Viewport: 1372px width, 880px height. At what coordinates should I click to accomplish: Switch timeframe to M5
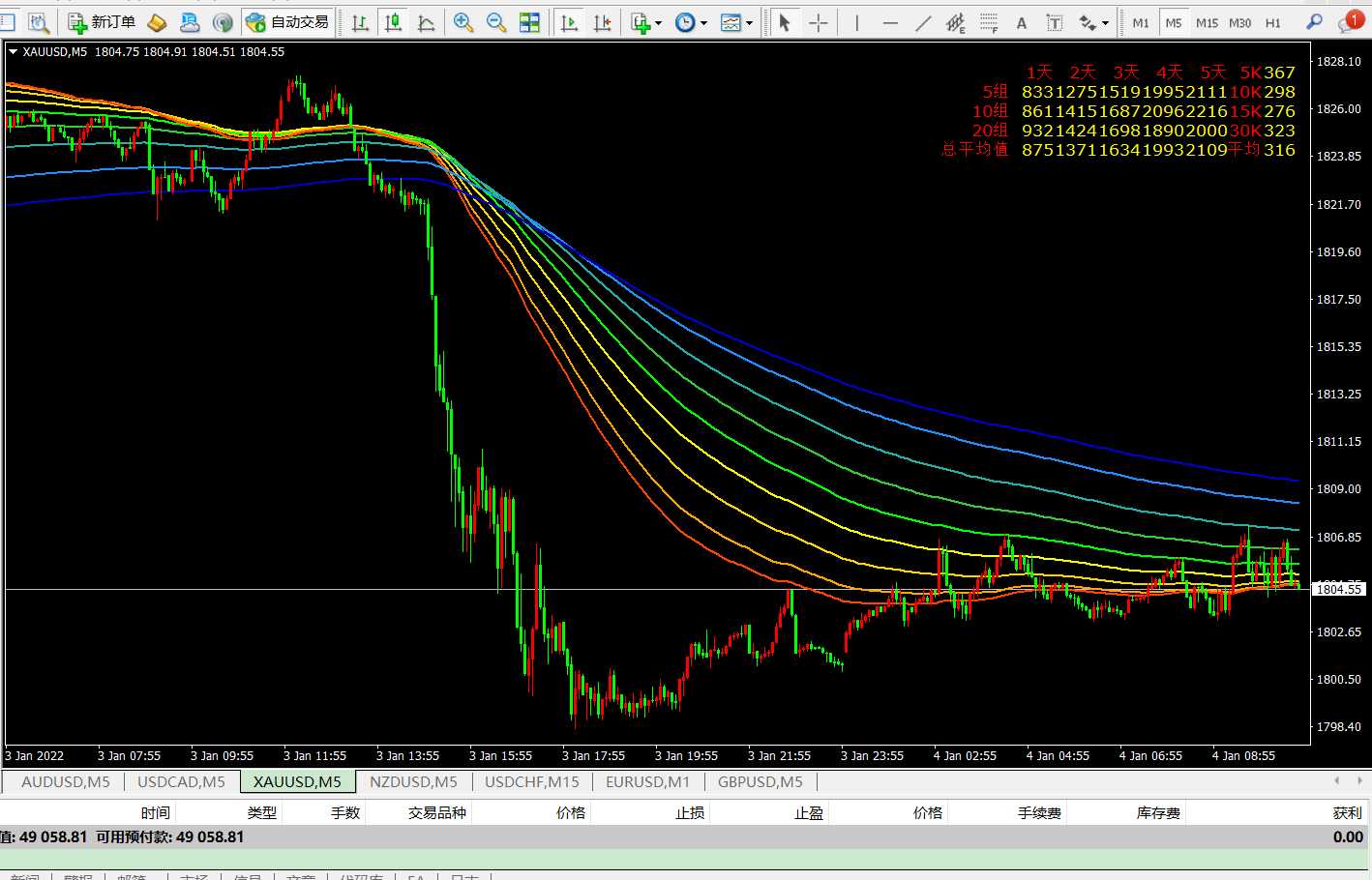click(1174, 22)
